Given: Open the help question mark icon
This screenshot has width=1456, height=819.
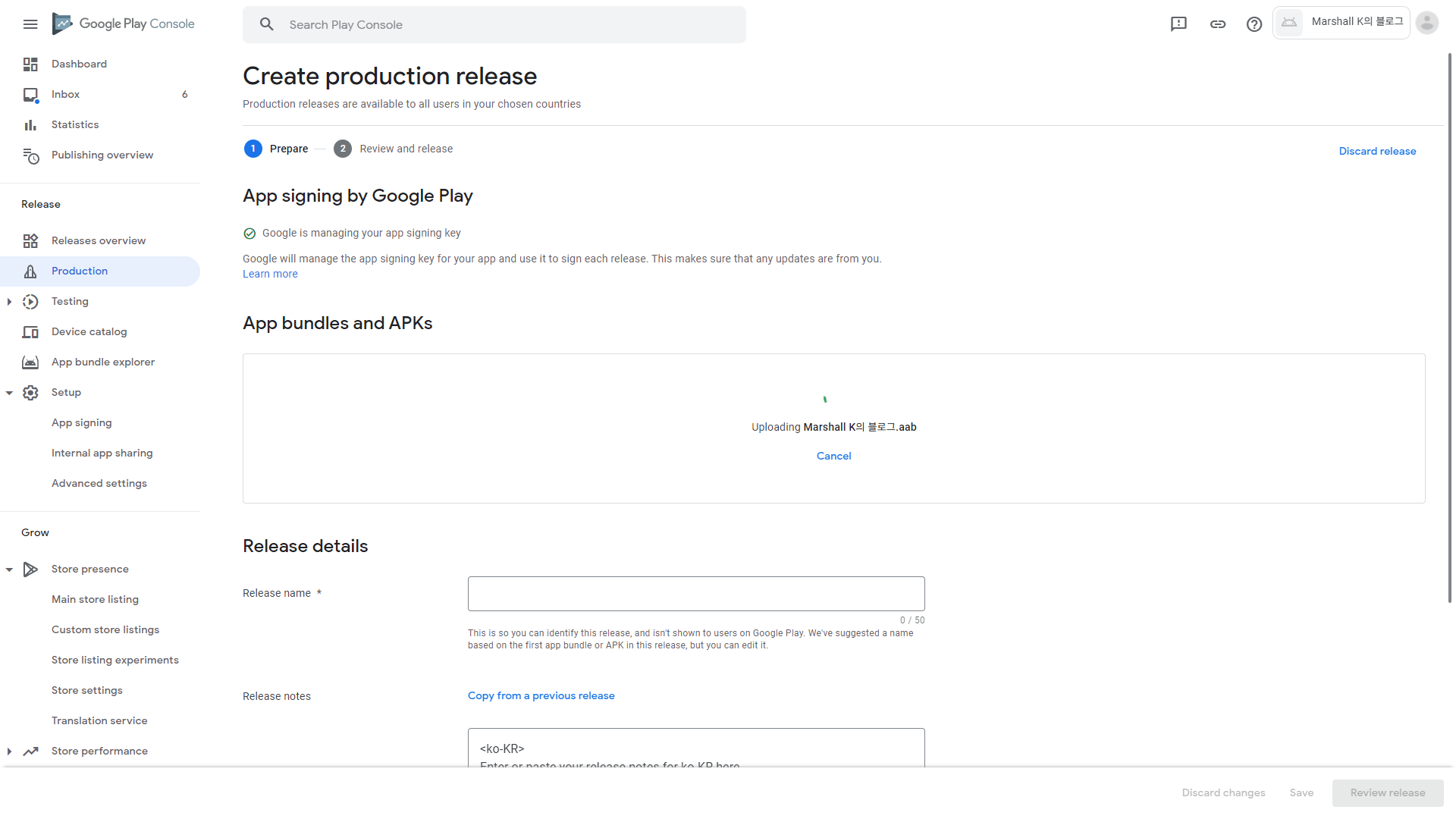Looking at the screenshot, I should pyautogui.click(x=1254, y=24).
